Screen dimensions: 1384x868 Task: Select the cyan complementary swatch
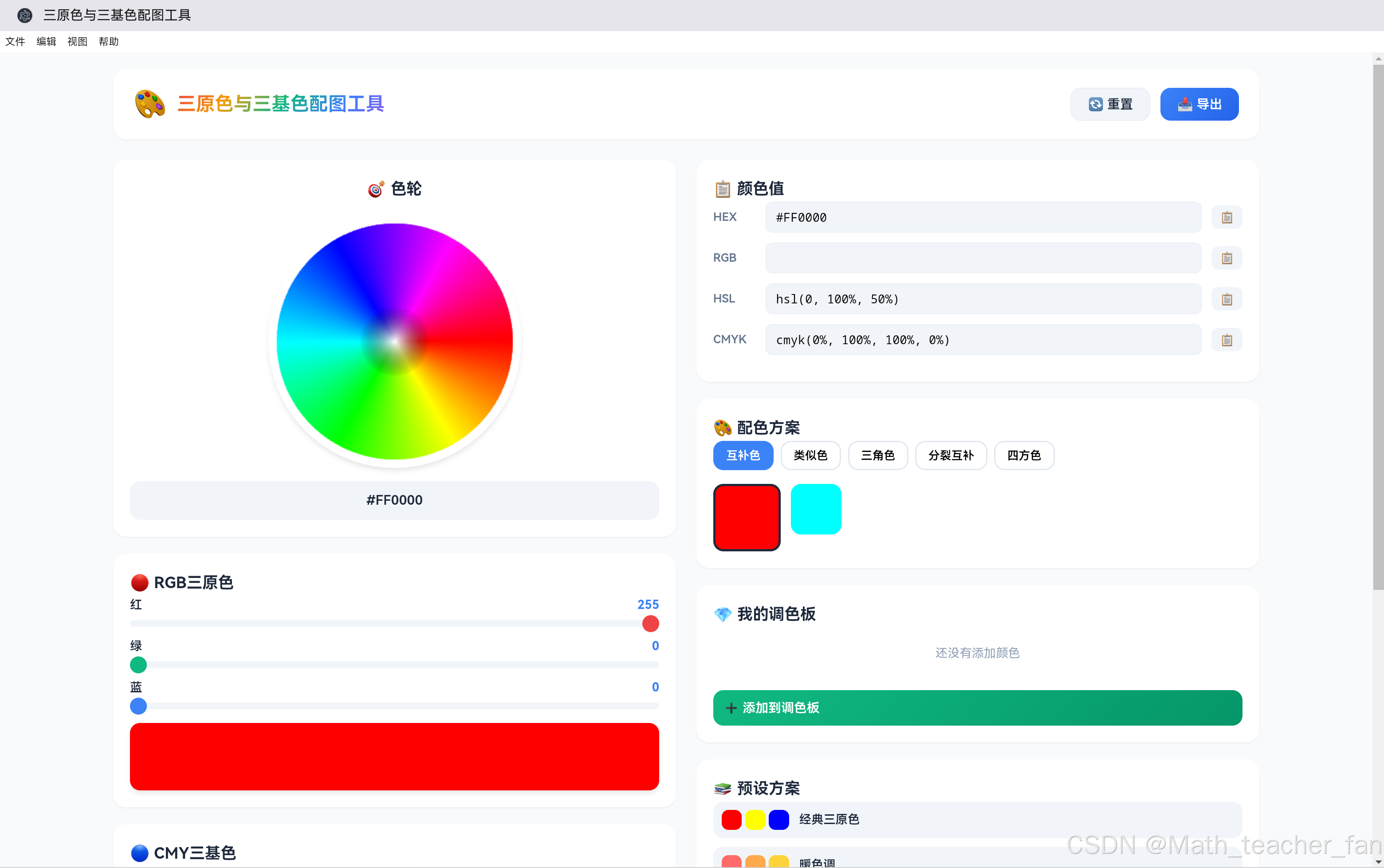click(x=816, y=509)
